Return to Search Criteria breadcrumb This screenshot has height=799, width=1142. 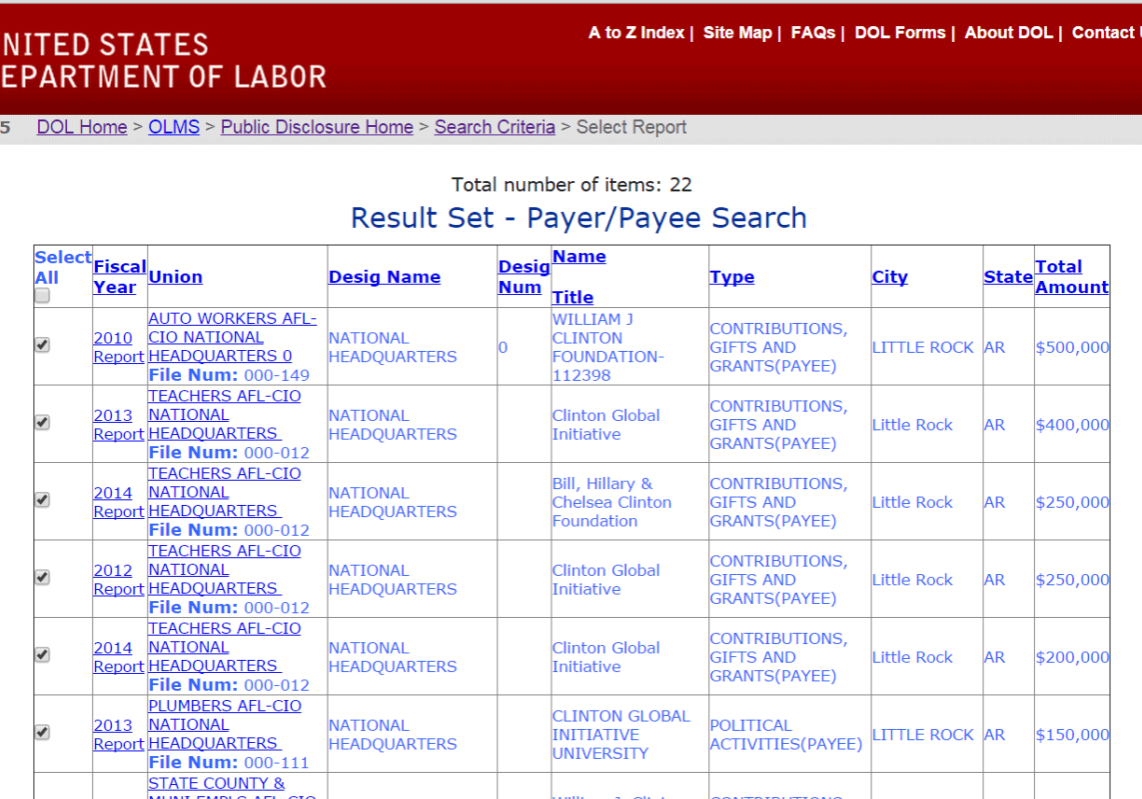495,127
